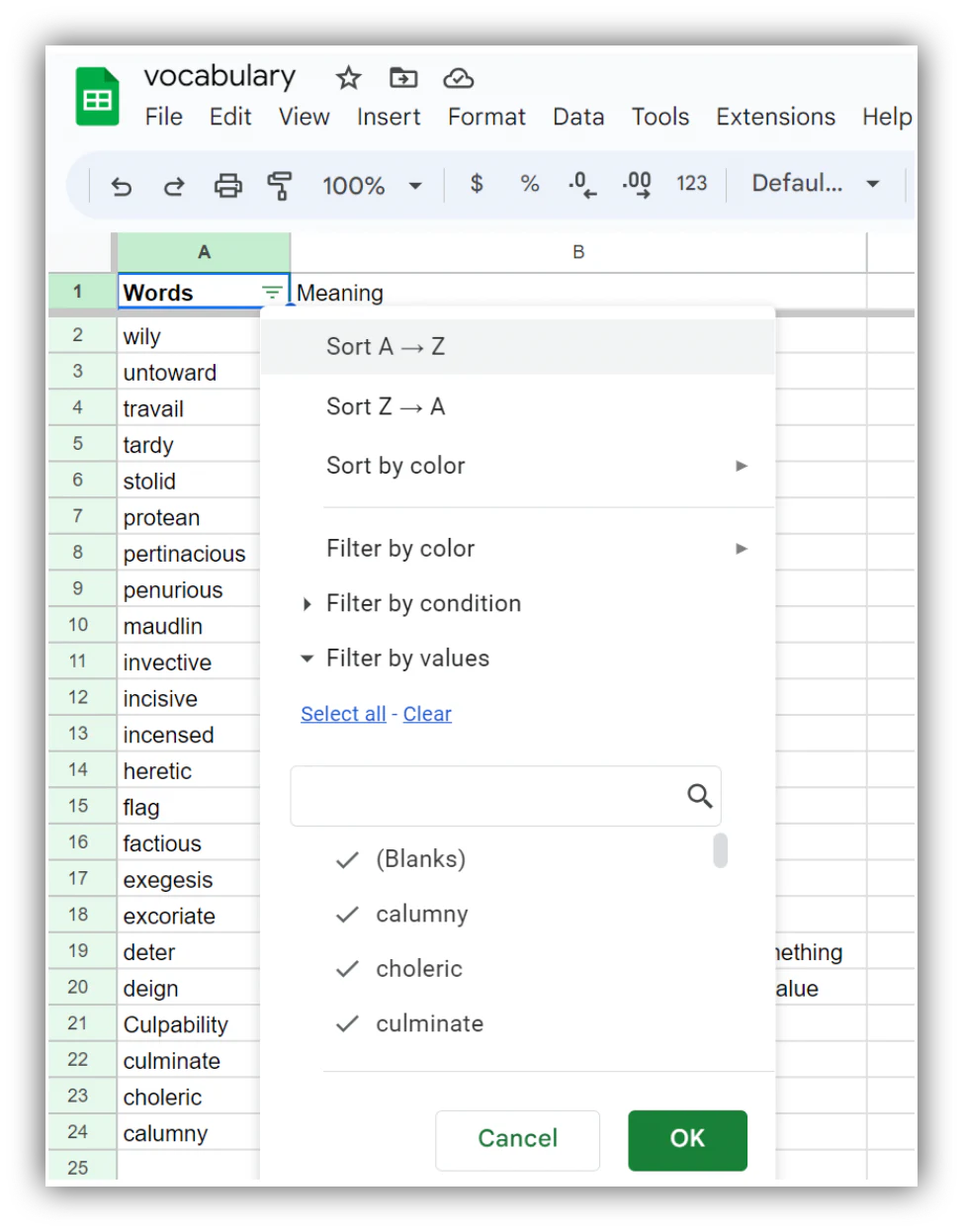Select the cell containing Culpability
Viewport: 963px width, 1232px height.
tap(188, 1025)
